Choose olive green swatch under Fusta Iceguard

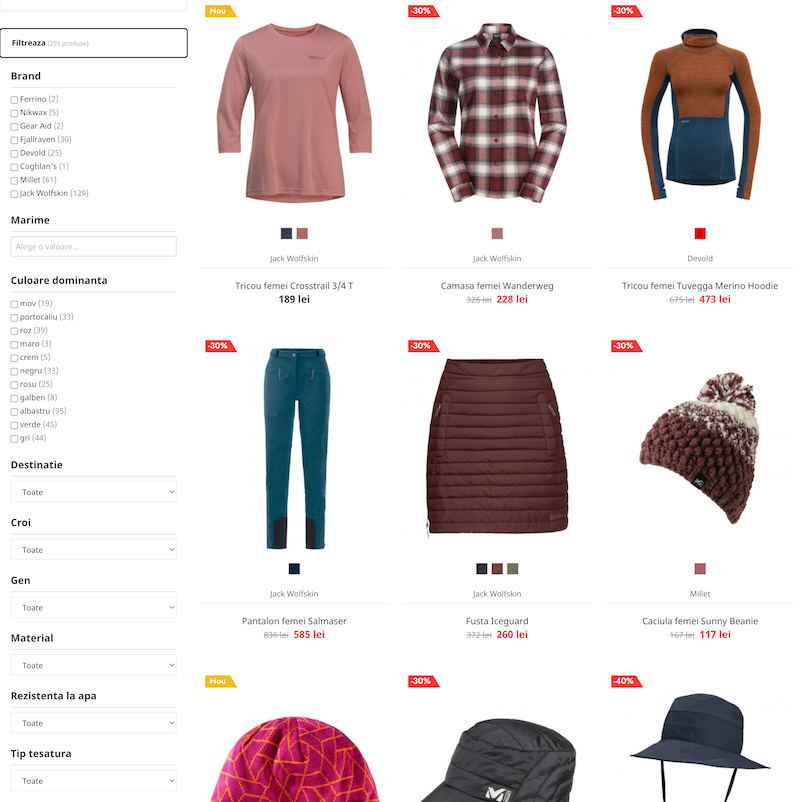pyautogui.click(x=513, y=569)
